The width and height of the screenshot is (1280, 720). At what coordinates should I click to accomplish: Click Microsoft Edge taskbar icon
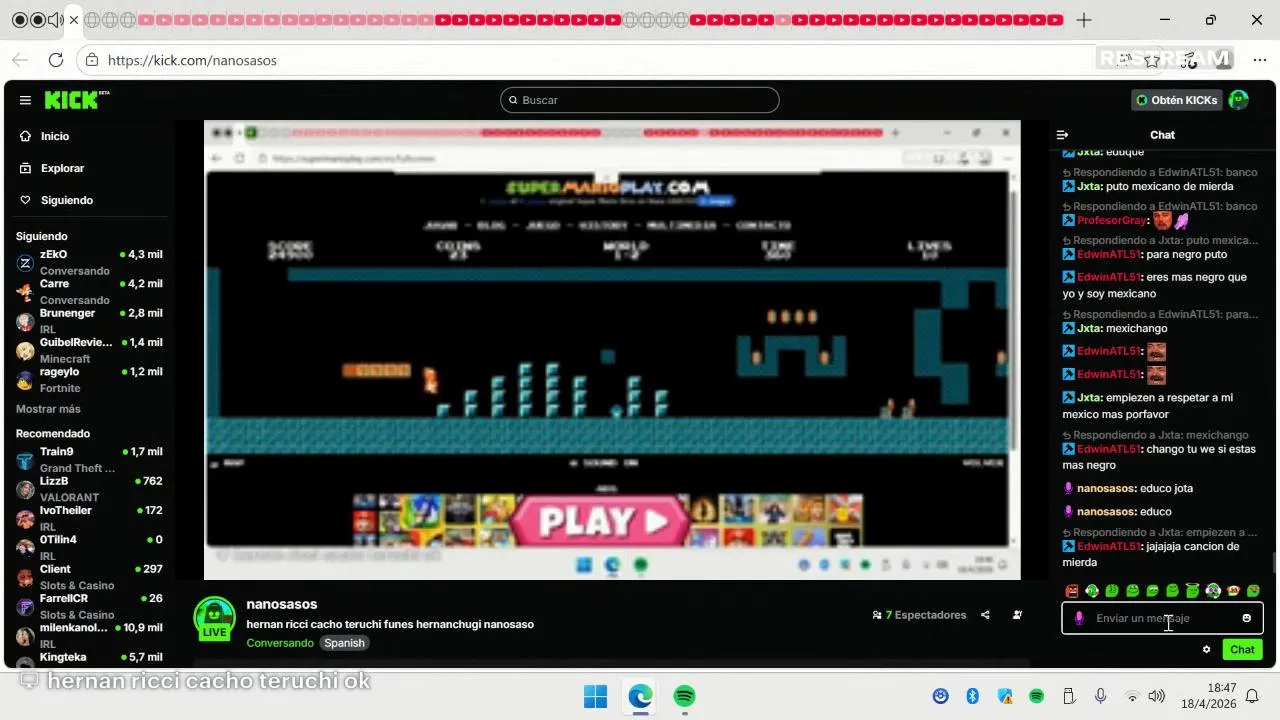click(x=640, y=696)
